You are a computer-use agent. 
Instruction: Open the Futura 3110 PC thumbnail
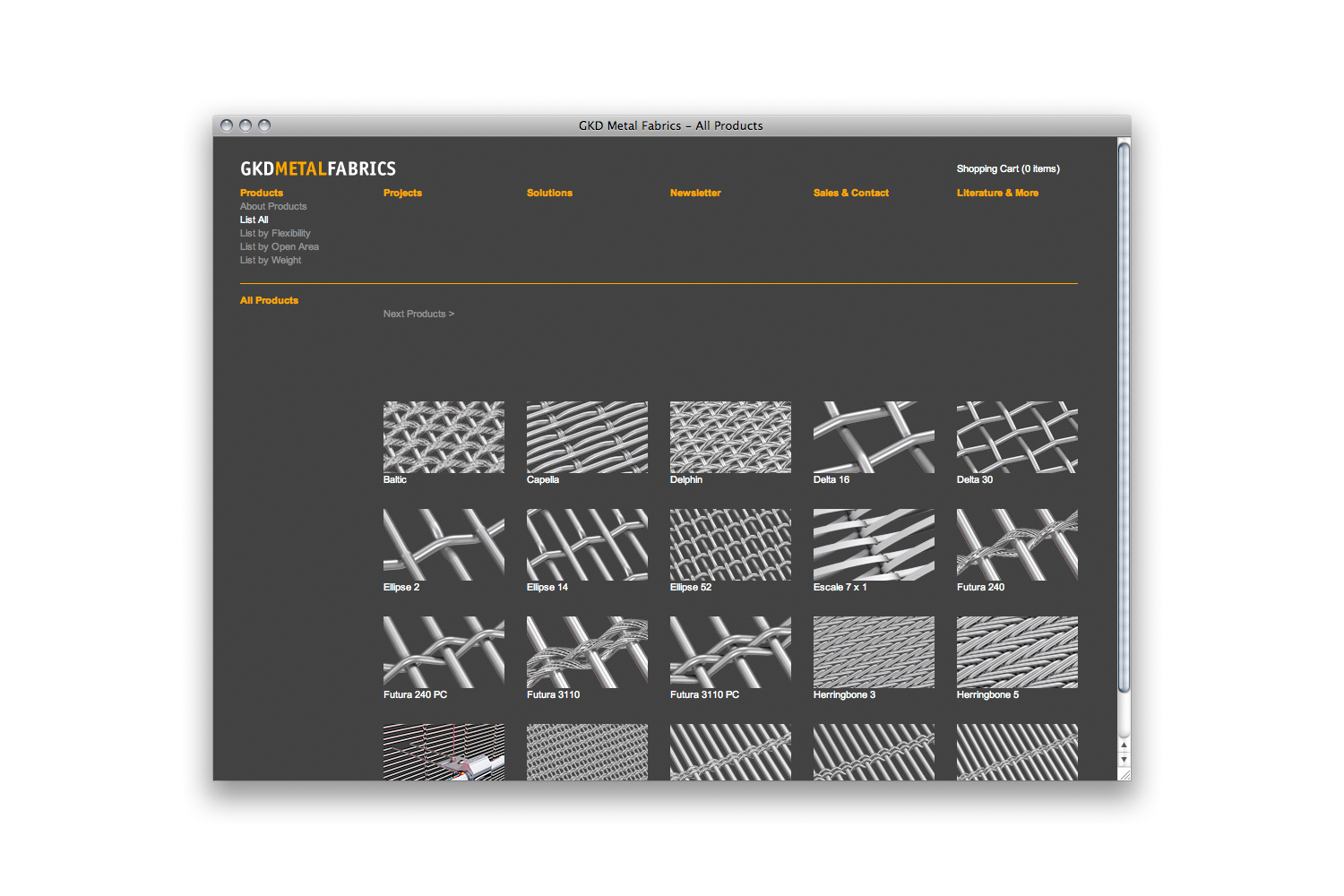point(730,652)
